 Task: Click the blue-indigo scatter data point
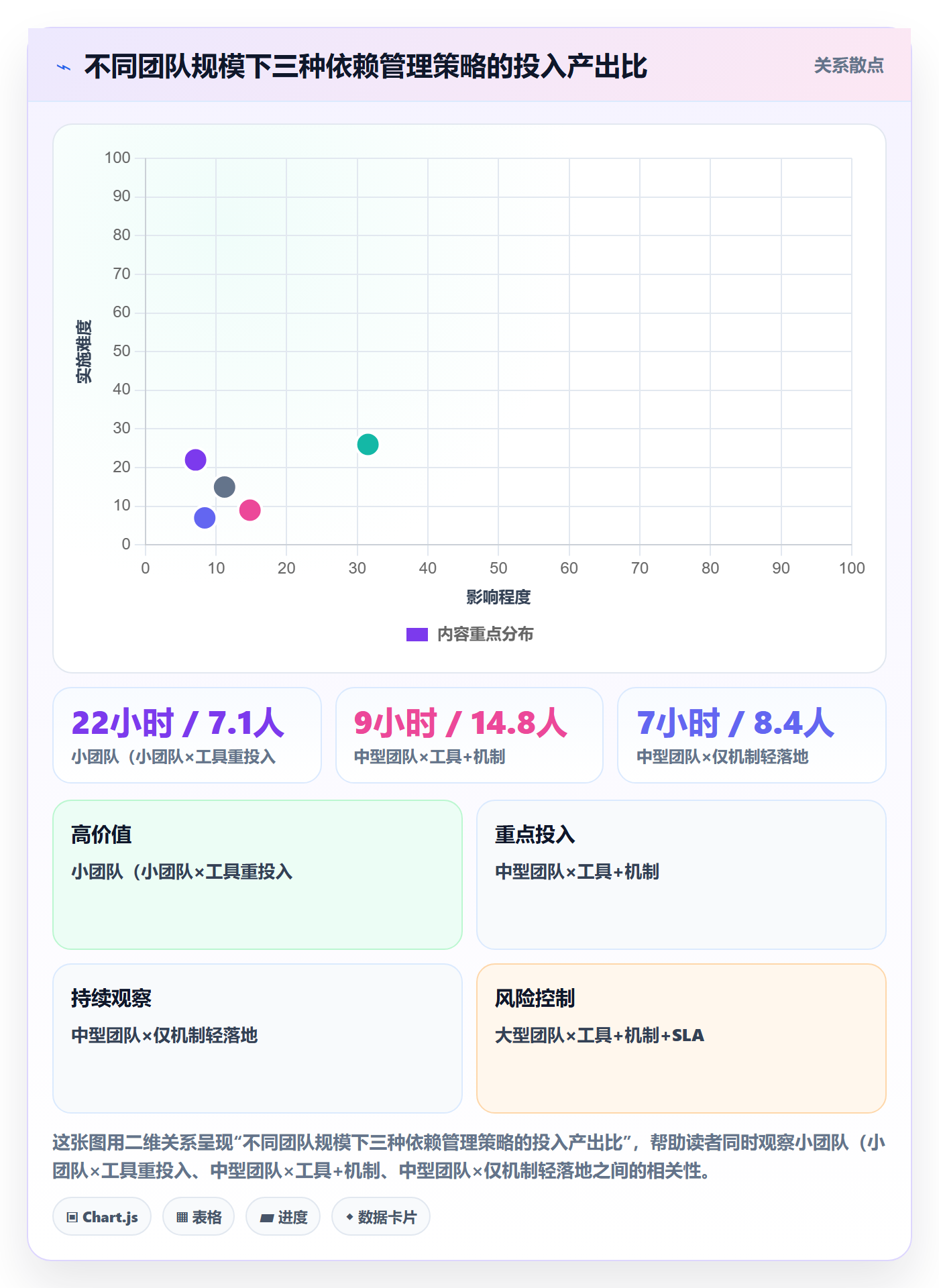point(205,517)
